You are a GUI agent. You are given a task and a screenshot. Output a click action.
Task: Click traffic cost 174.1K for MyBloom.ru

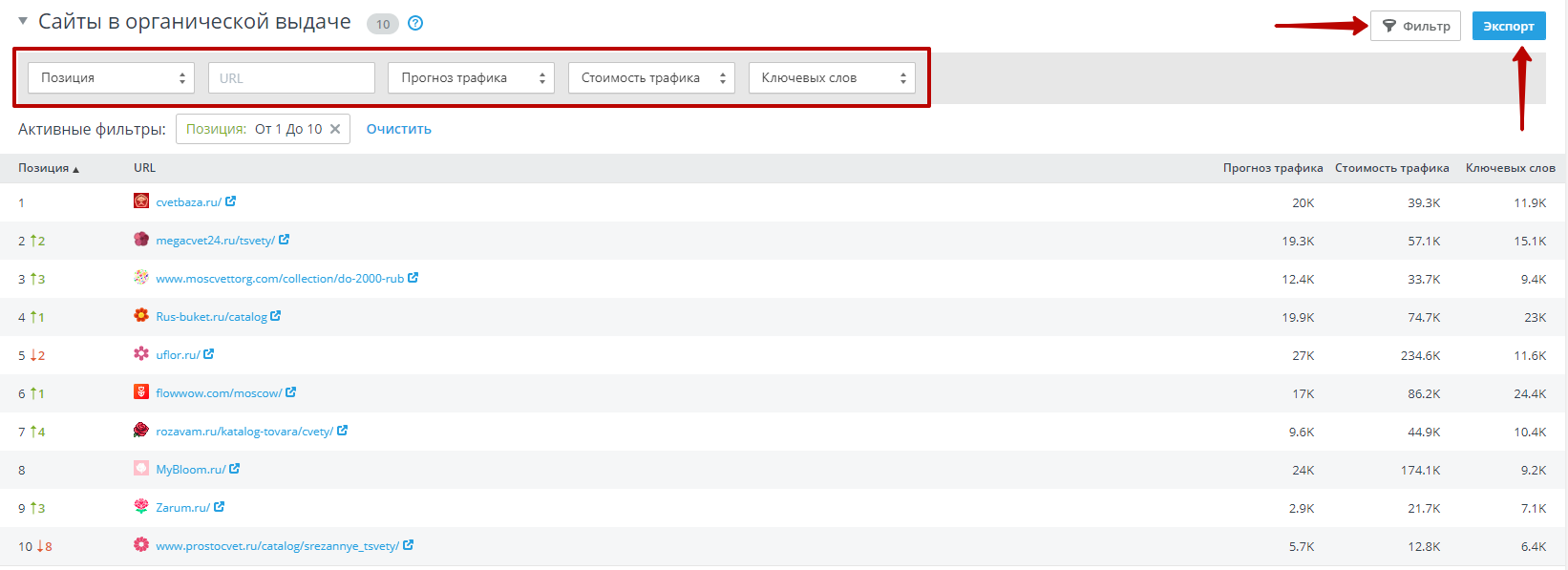[x=1421, y=470]
